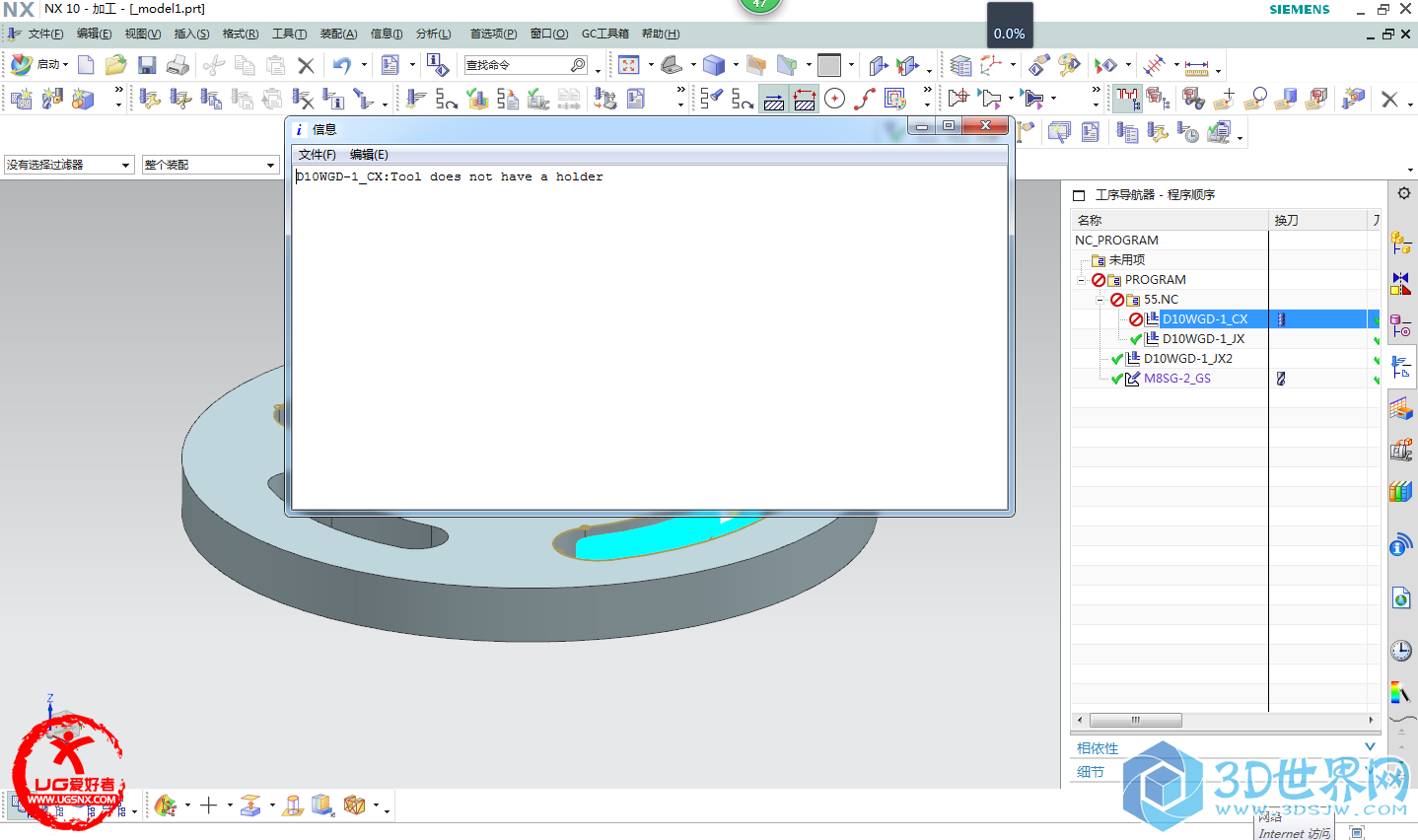Click the 名称 column header
Viewport: 1418px width, 840px height.
click(x=1170, y=220)
